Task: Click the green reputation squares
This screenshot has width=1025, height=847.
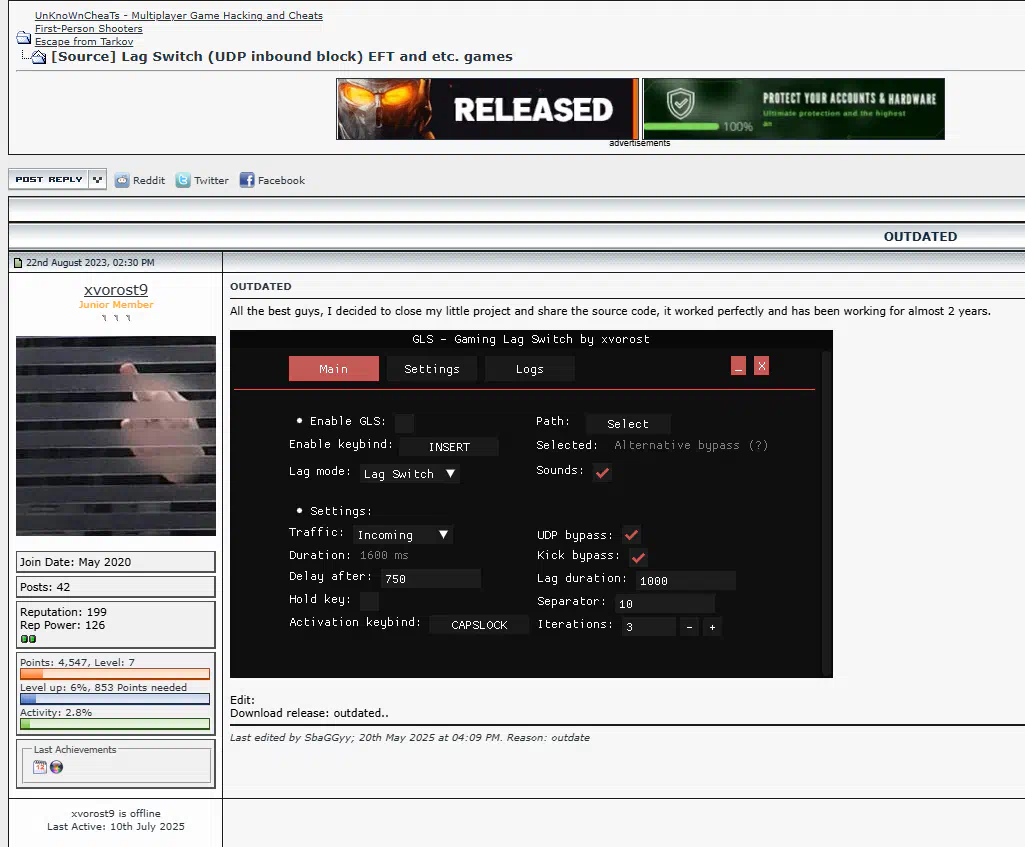Action: [28, 639]
